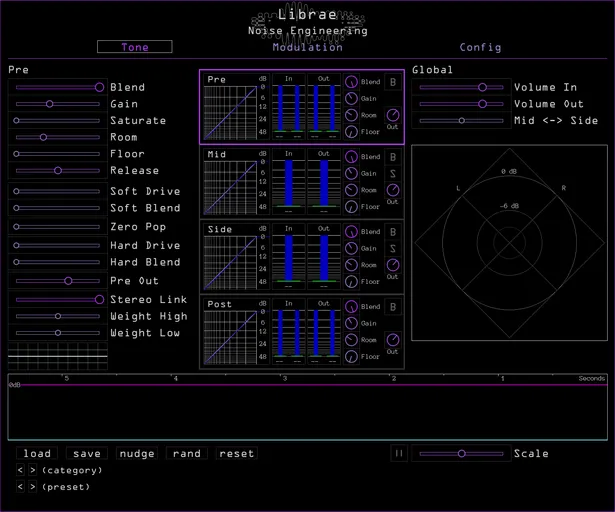
Task: Click the Mid band Room knob
Action: 351,190
